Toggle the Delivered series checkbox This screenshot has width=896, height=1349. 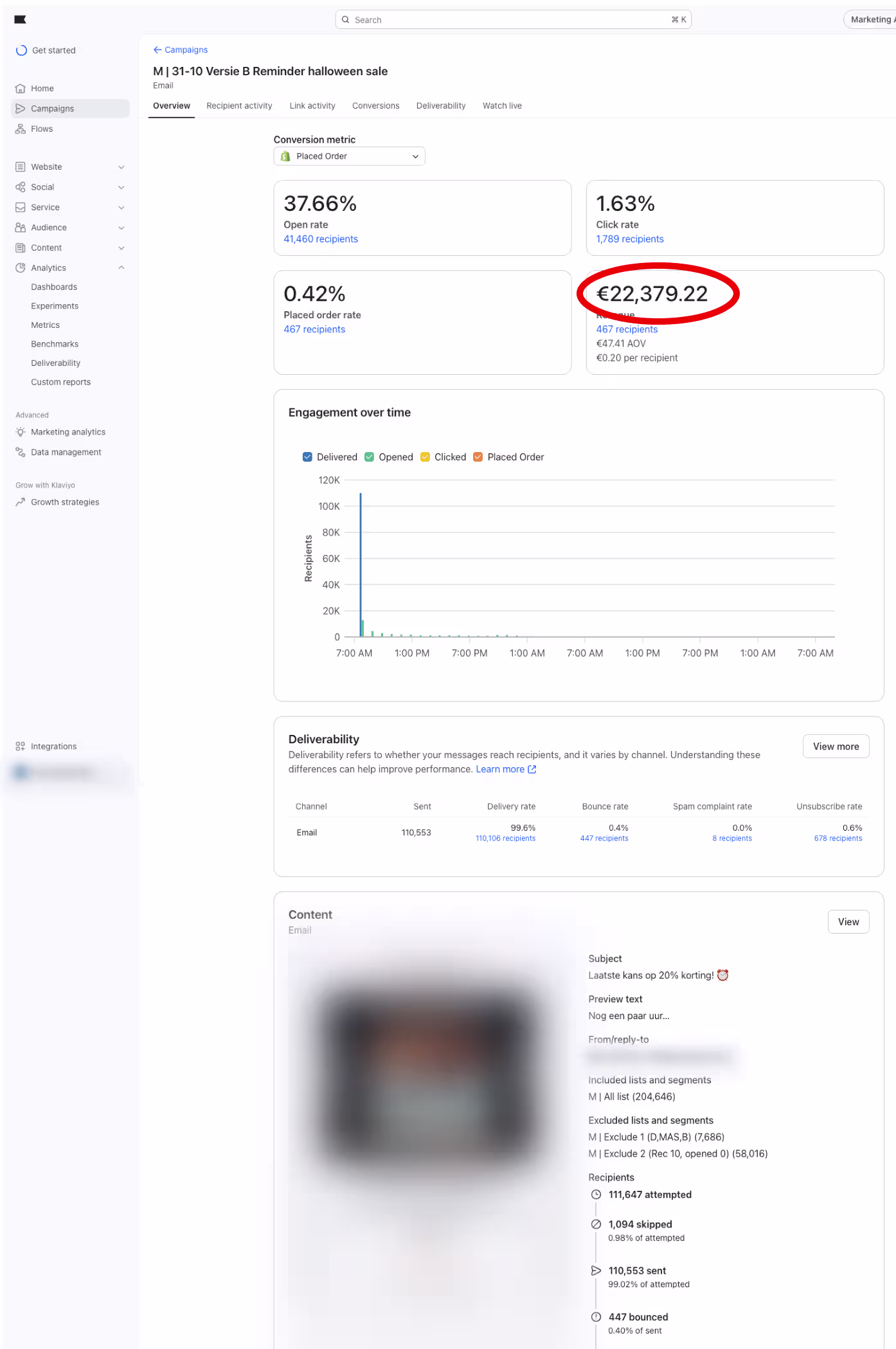tap(307, 457)
